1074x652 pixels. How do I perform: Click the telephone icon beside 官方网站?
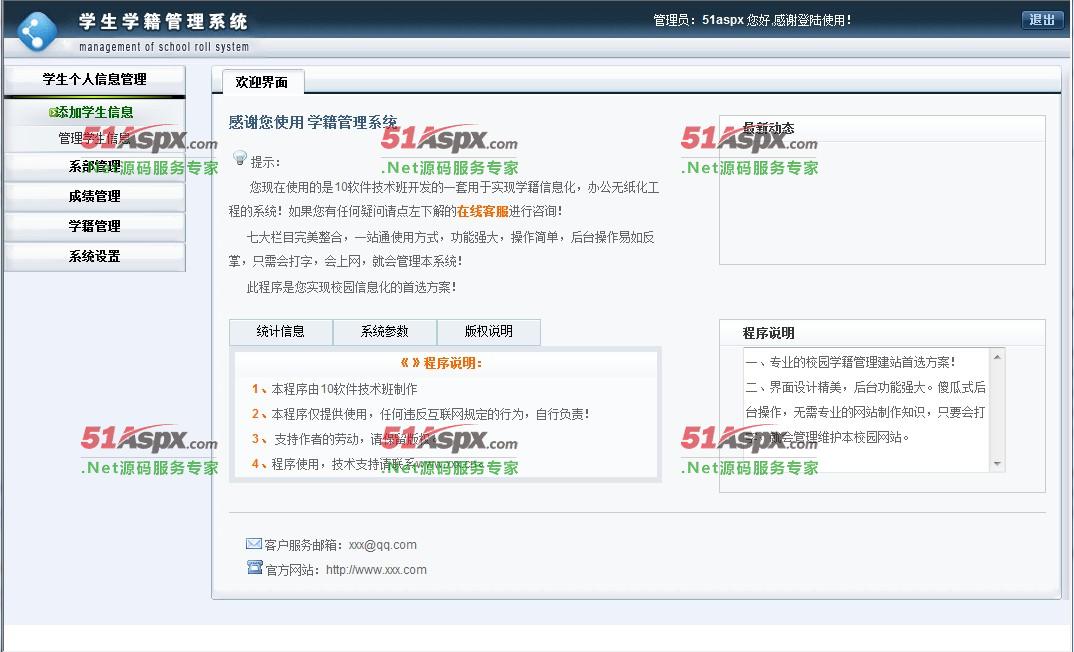pyautogui.click(x=255, y=567)
